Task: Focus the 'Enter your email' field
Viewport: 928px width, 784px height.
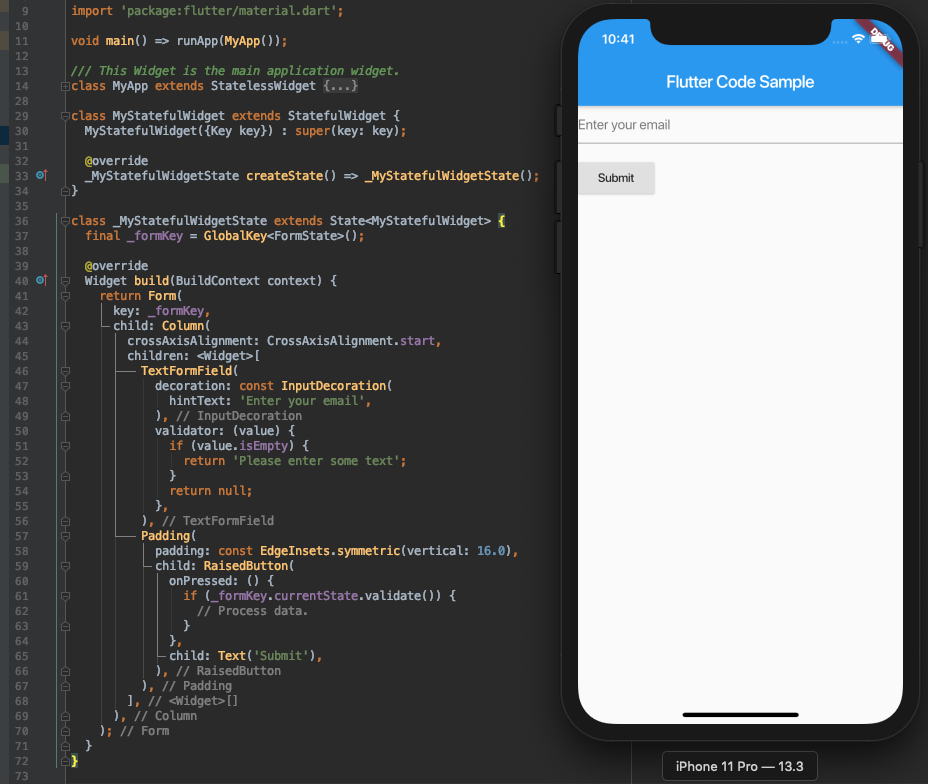Action: point(740,125)
